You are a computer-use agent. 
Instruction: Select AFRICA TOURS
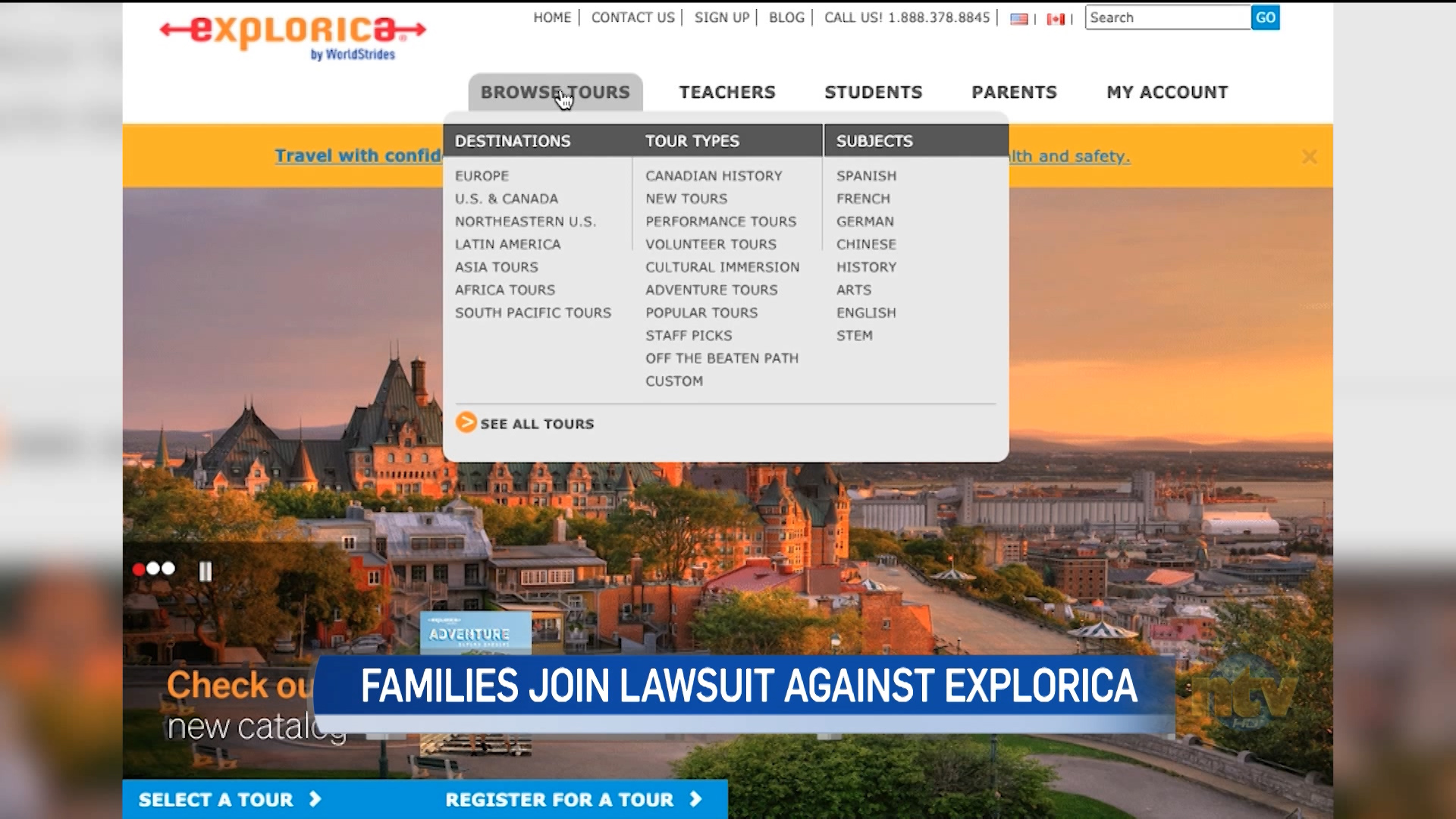505,290
